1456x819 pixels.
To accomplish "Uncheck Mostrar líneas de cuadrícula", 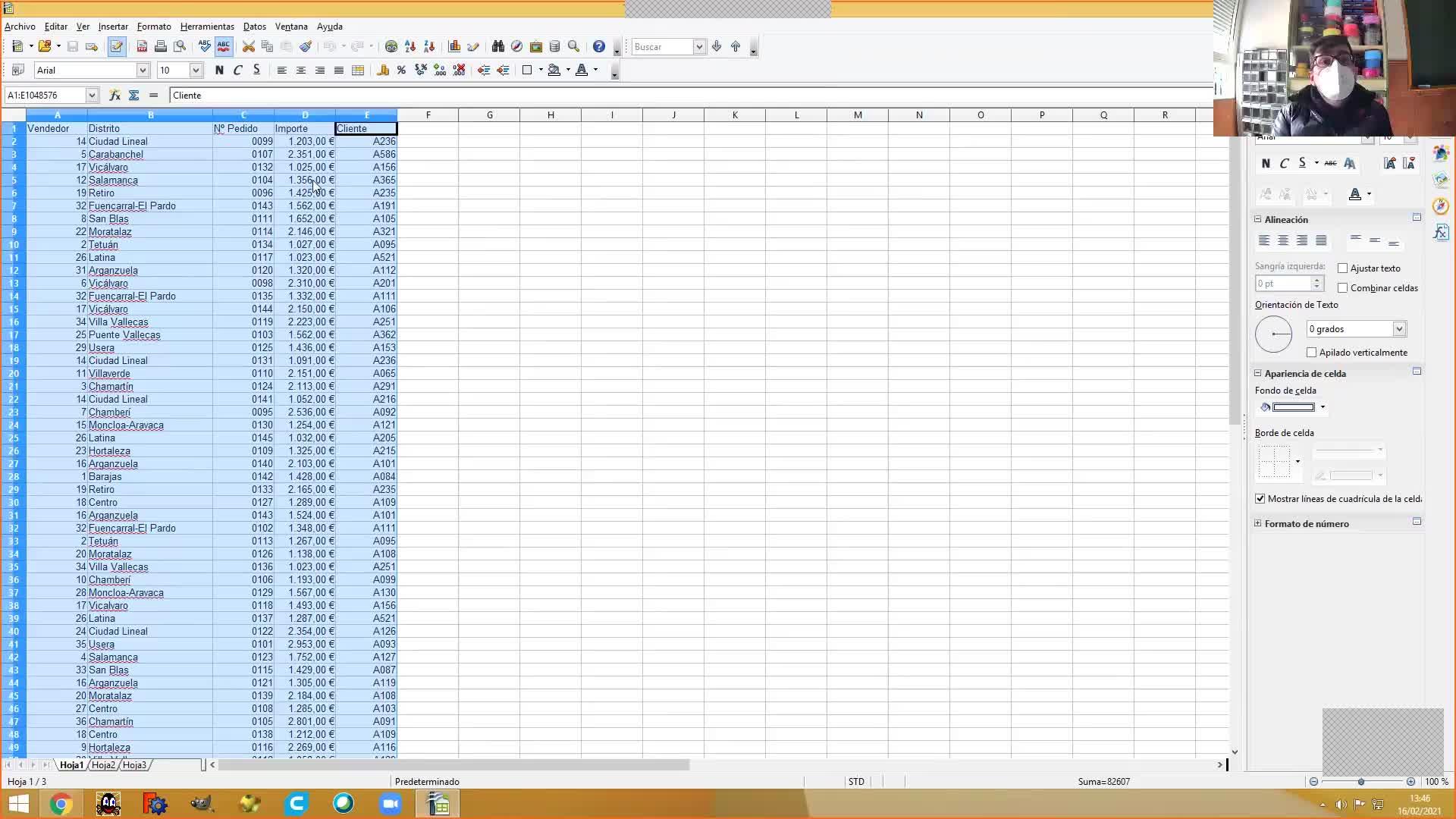I will click(x=1260, y=499).
